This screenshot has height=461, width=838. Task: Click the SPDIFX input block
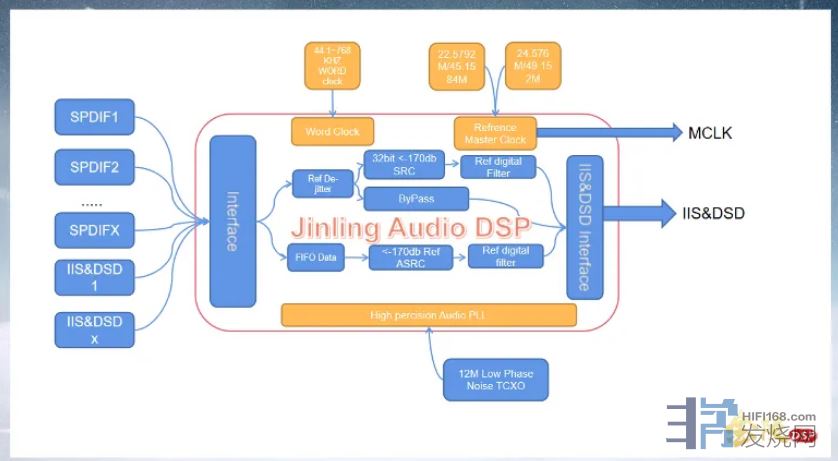pos(94,229)
